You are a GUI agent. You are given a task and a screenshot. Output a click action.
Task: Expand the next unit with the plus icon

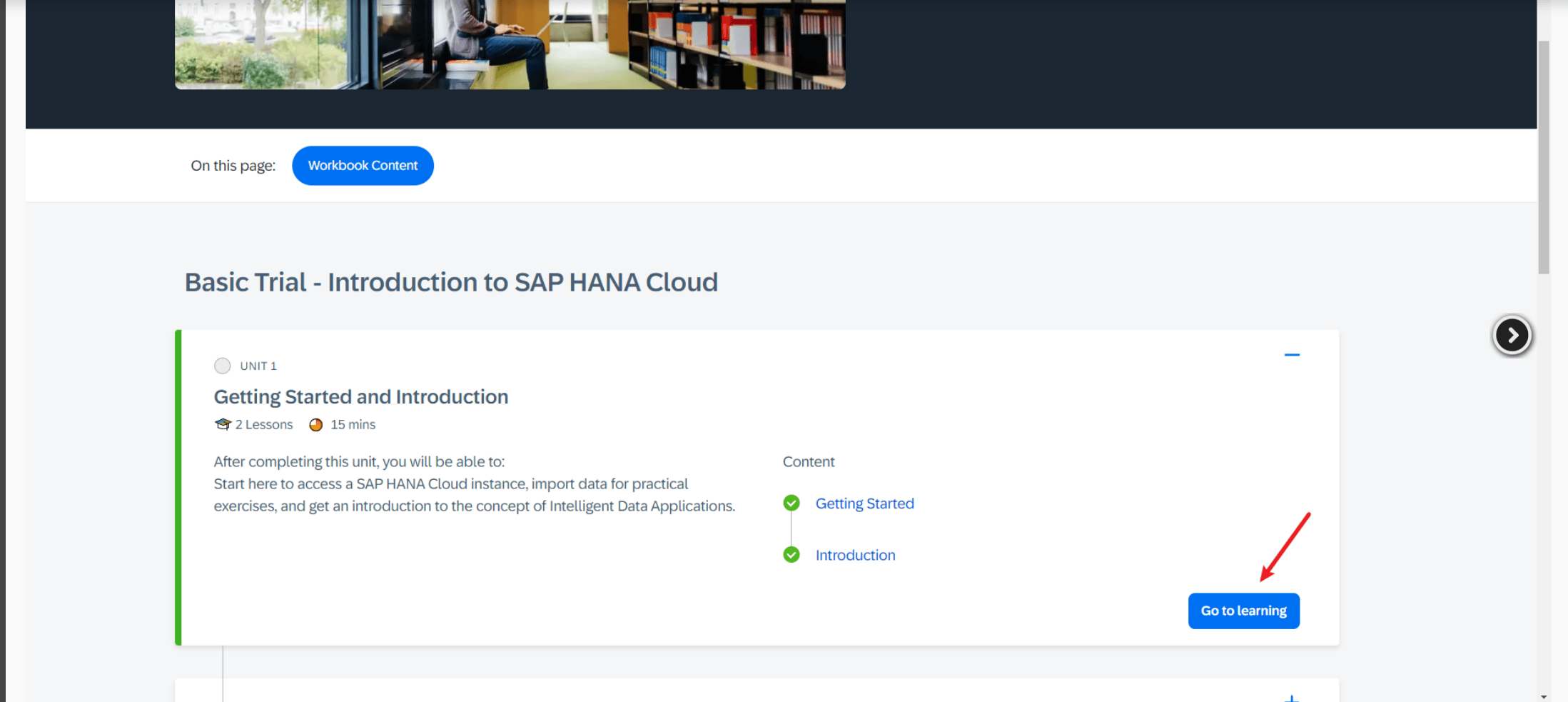click(x=1291, y=697)
